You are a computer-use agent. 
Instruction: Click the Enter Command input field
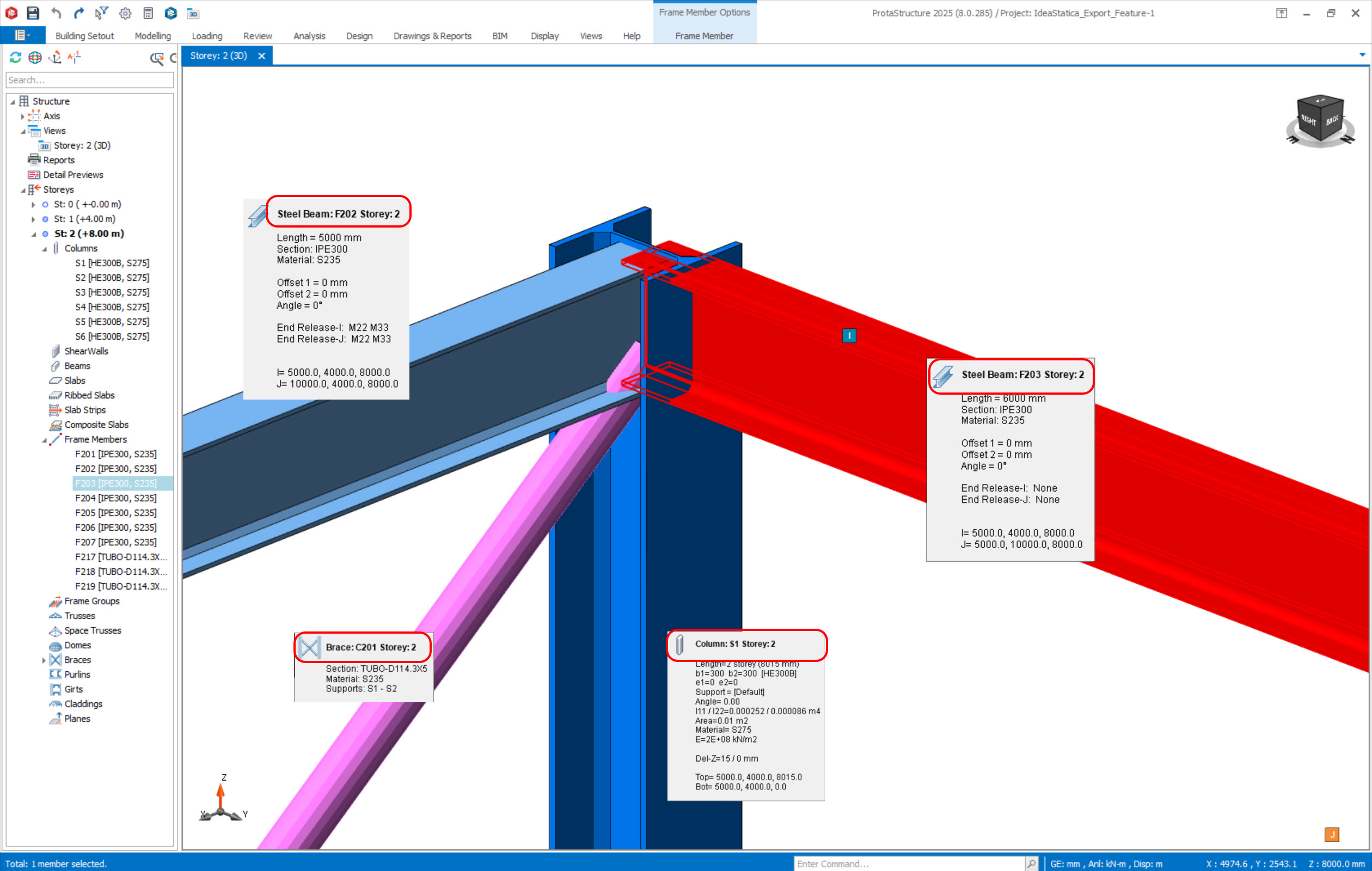click(908, 863)
